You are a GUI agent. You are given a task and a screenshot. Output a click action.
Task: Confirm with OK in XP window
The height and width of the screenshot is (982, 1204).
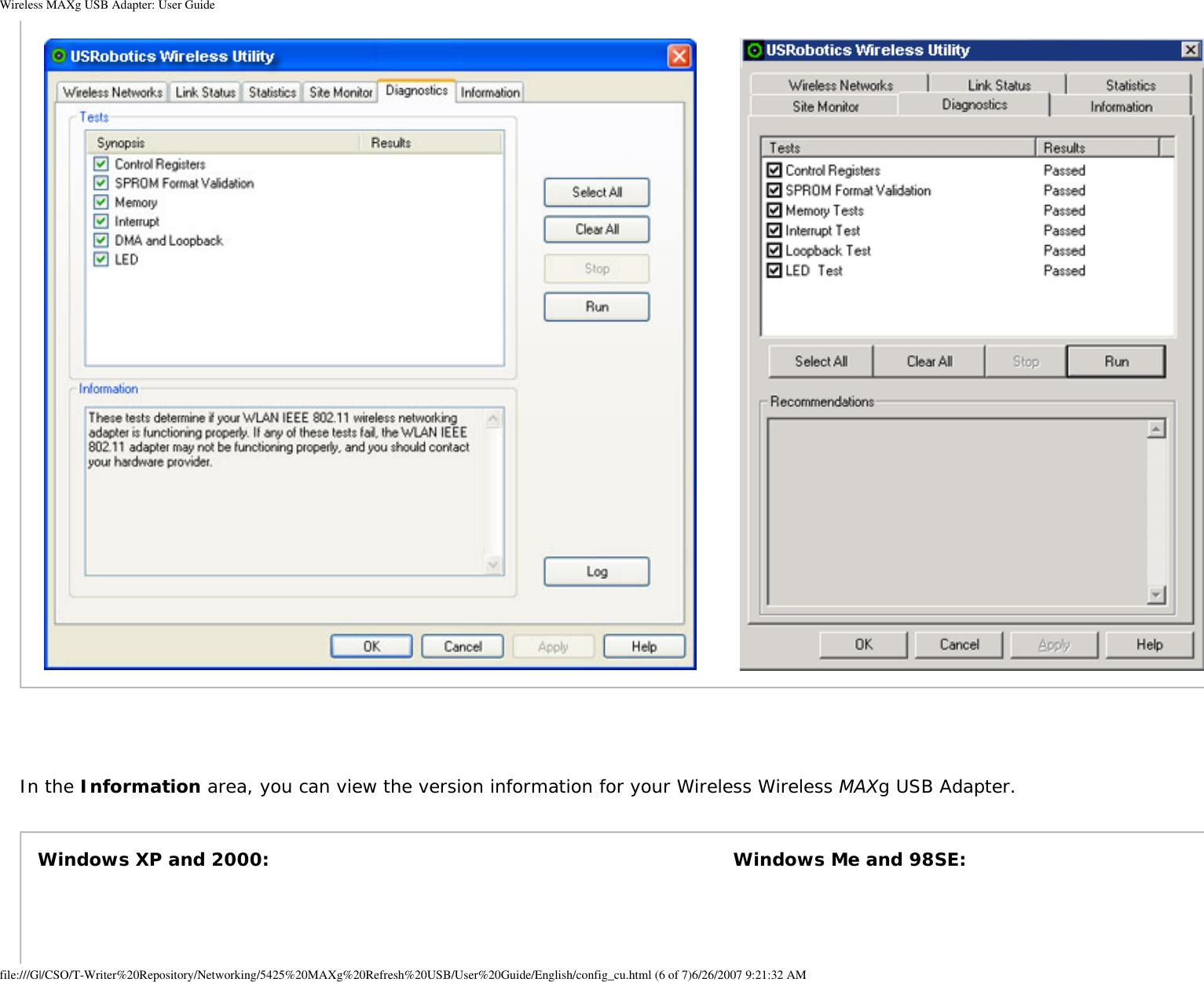[371, 646]
